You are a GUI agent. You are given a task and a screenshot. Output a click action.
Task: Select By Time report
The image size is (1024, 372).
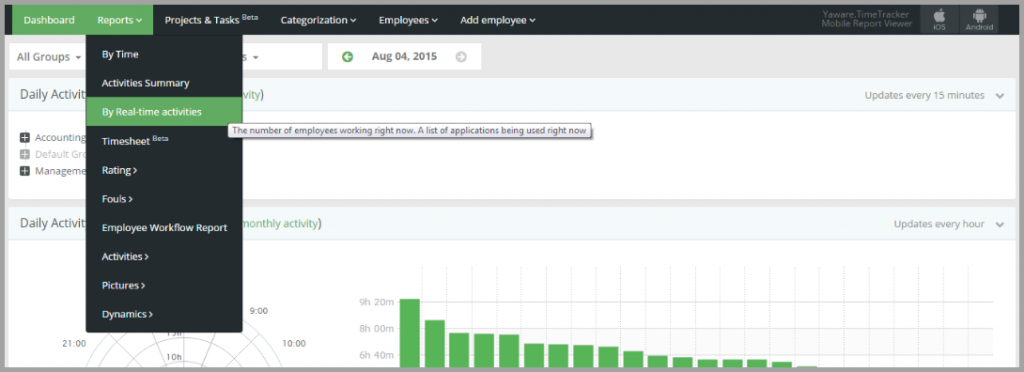(x=164, y=55)
